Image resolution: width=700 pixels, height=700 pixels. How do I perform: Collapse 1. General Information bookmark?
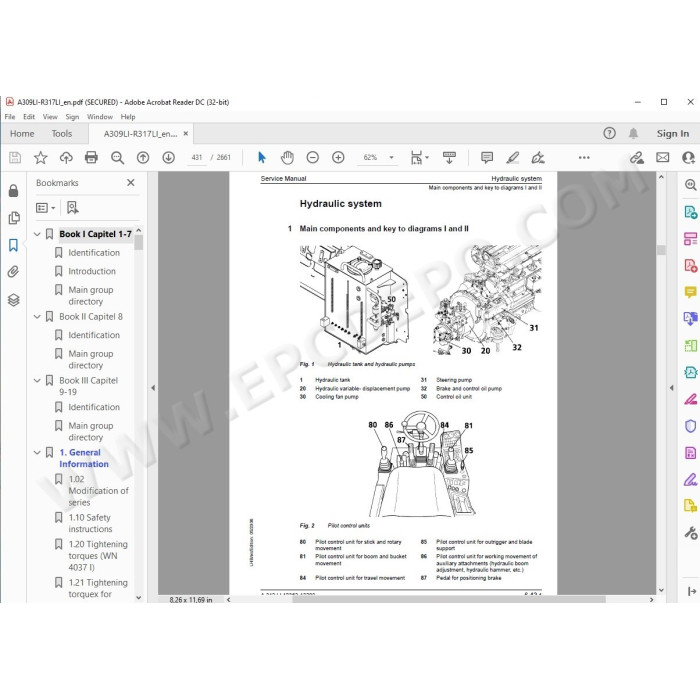coord(38,452)
